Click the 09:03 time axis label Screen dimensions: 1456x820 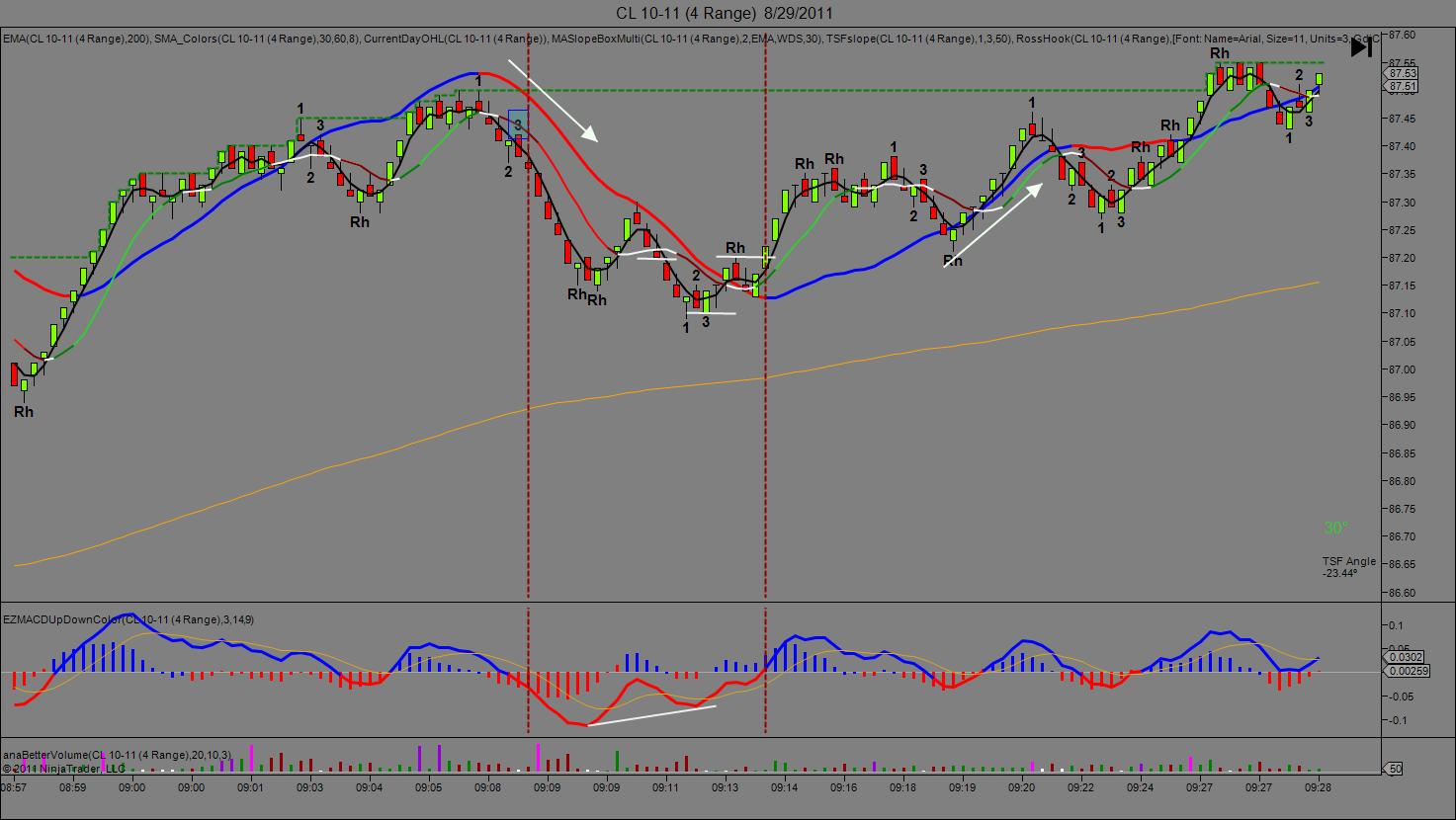309,788
